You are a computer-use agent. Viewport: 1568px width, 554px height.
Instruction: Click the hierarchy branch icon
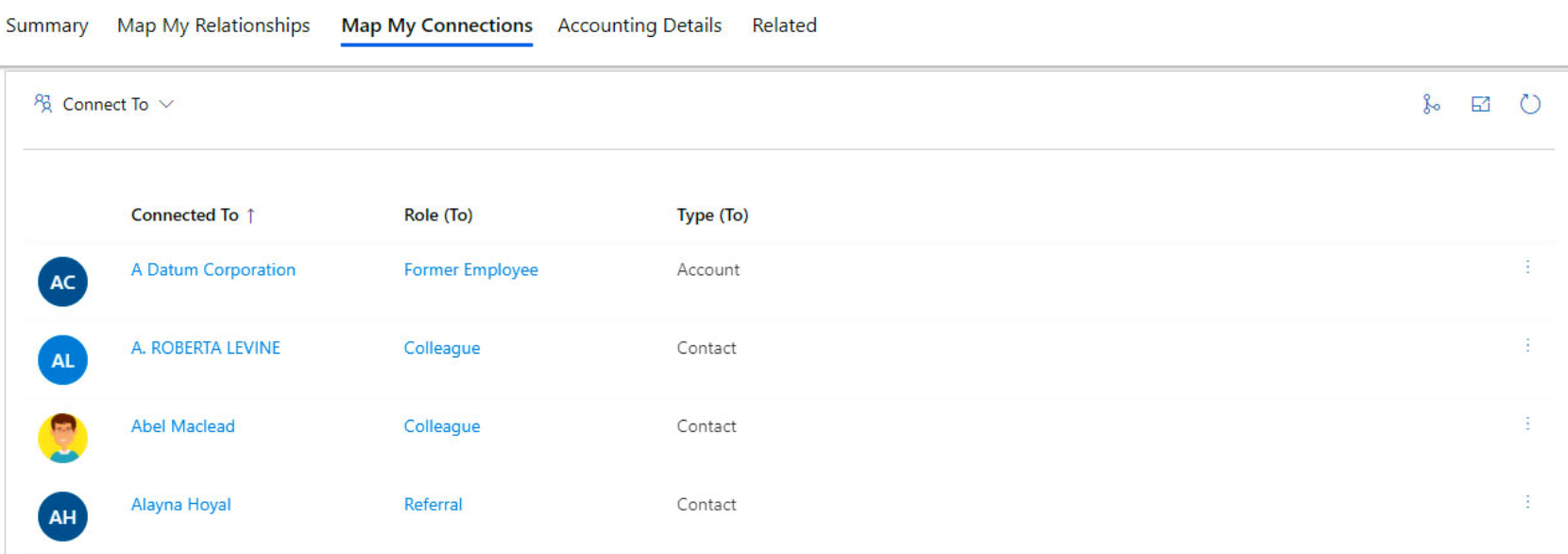[1431, 104]
